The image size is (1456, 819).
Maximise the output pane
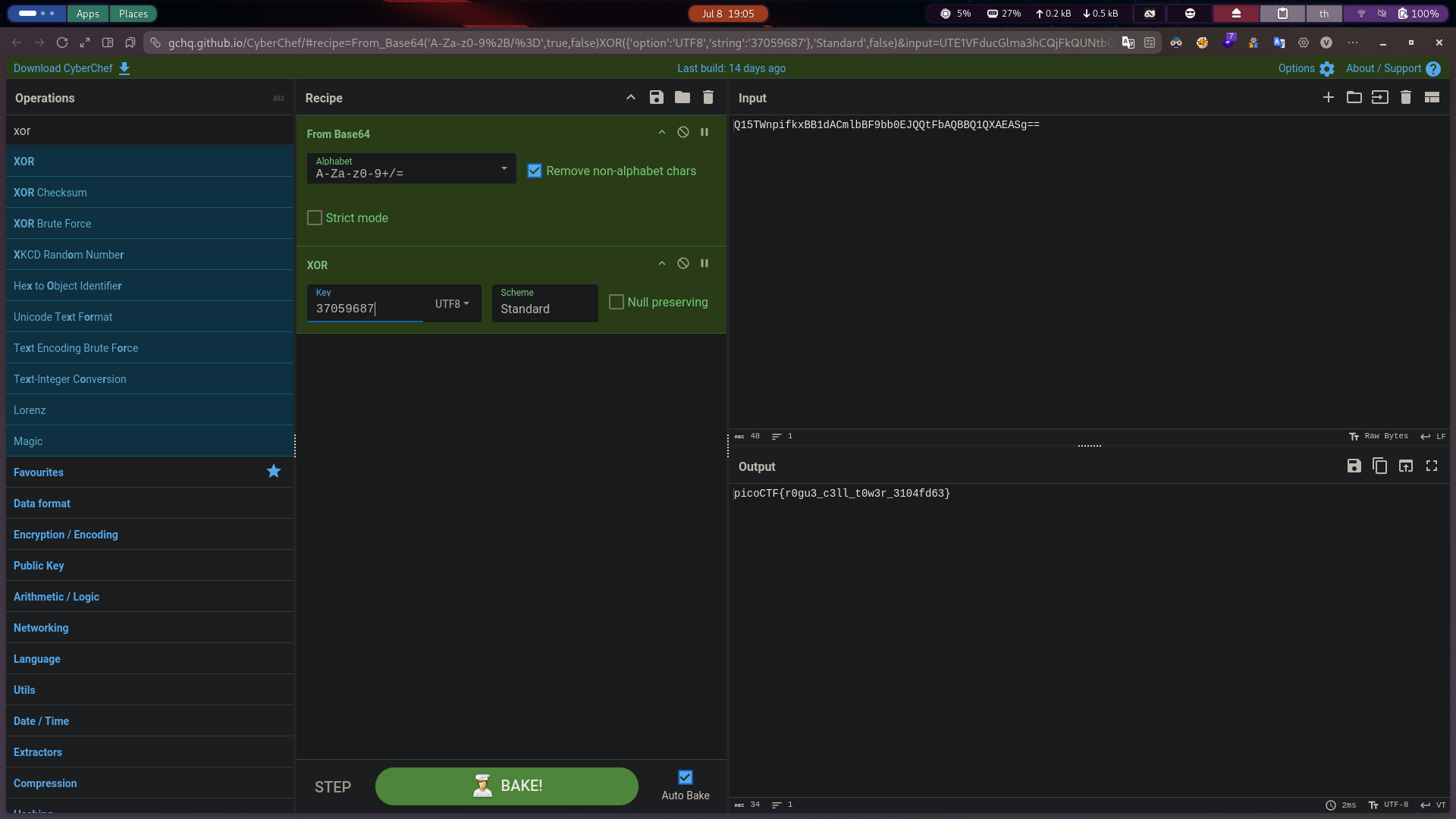(x=1432, y=466)
